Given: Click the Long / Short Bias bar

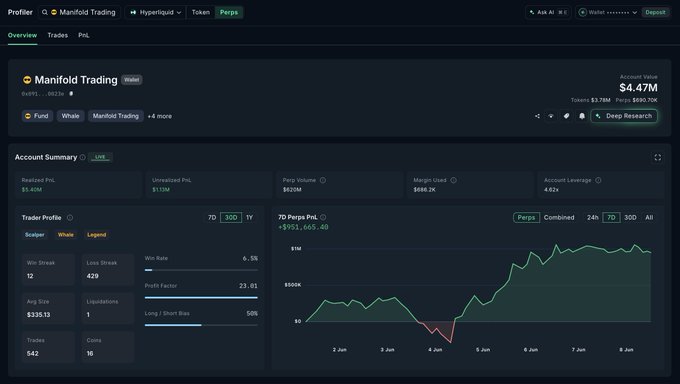Looking at the screenshot, I should [x=201, y=325].
